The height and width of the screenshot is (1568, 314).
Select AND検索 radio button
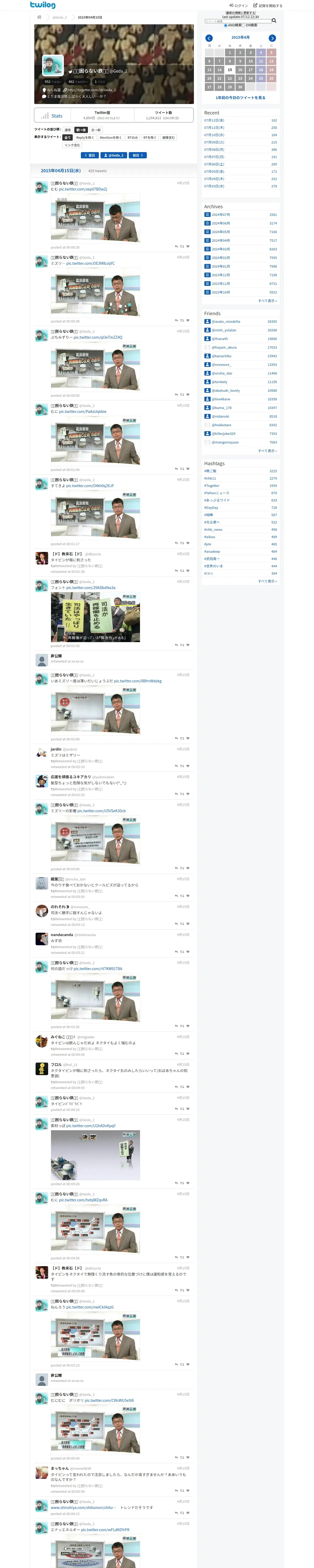coord(226,26)
